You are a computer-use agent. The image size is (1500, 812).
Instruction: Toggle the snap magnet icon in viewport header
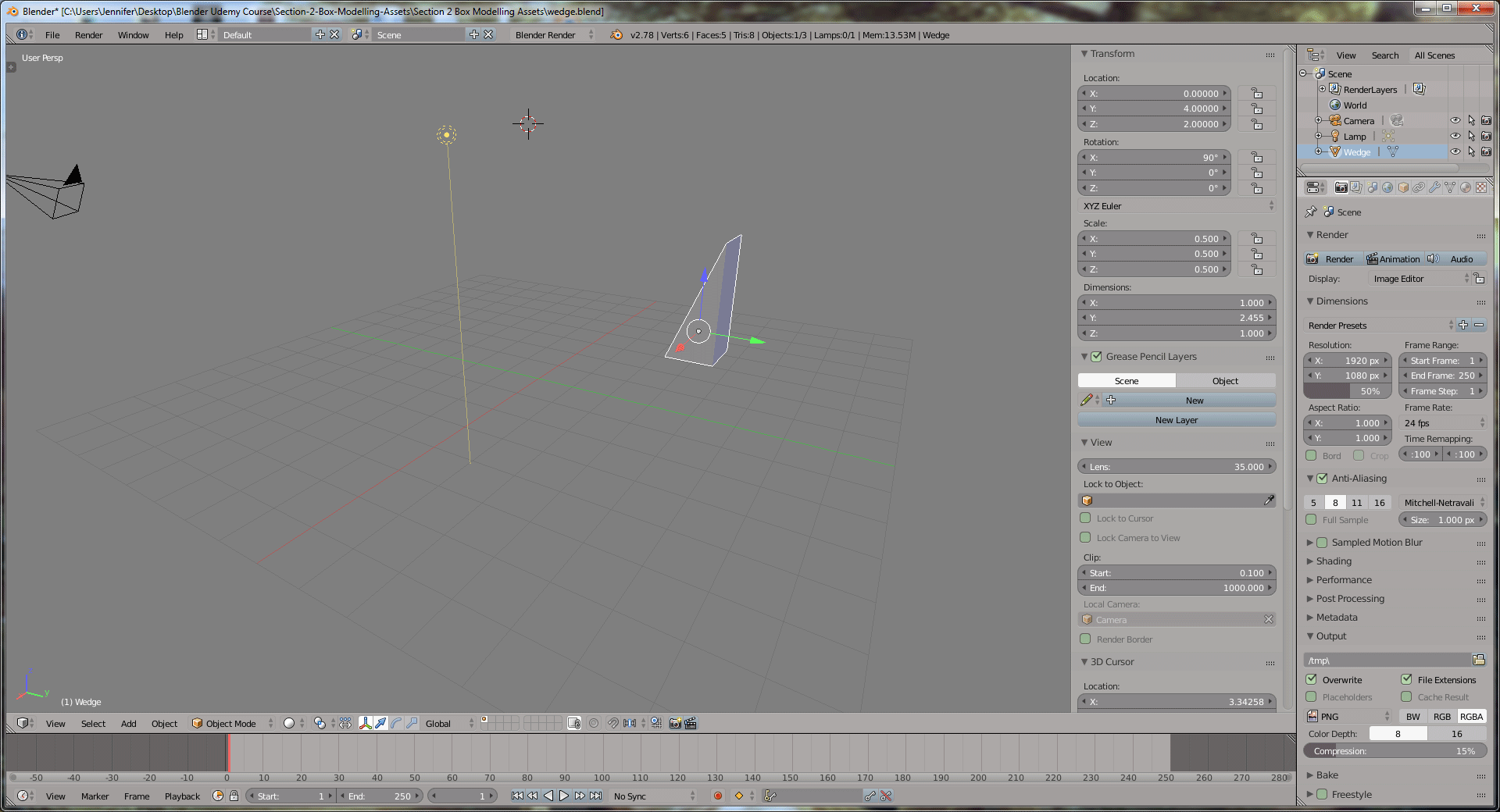(613, 724)
